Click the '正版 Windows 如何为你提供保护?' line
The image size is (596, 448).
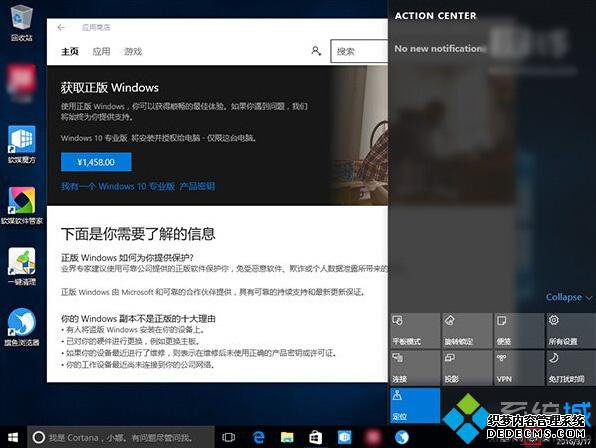click(127, 258)
